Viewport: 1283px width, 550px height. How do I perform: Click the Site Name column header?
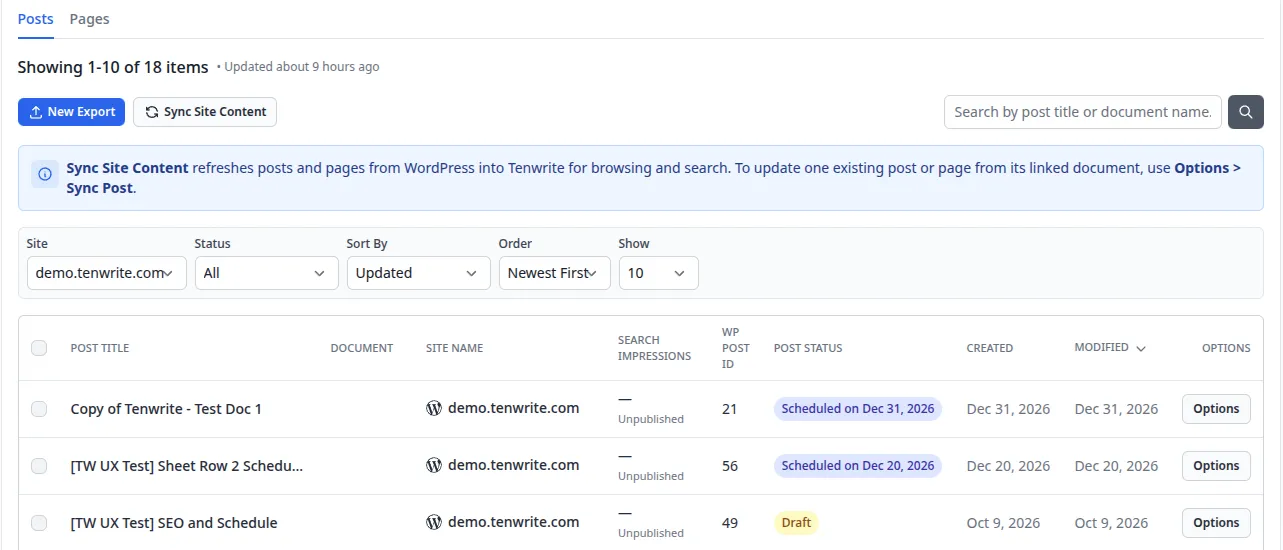(454, 348)
